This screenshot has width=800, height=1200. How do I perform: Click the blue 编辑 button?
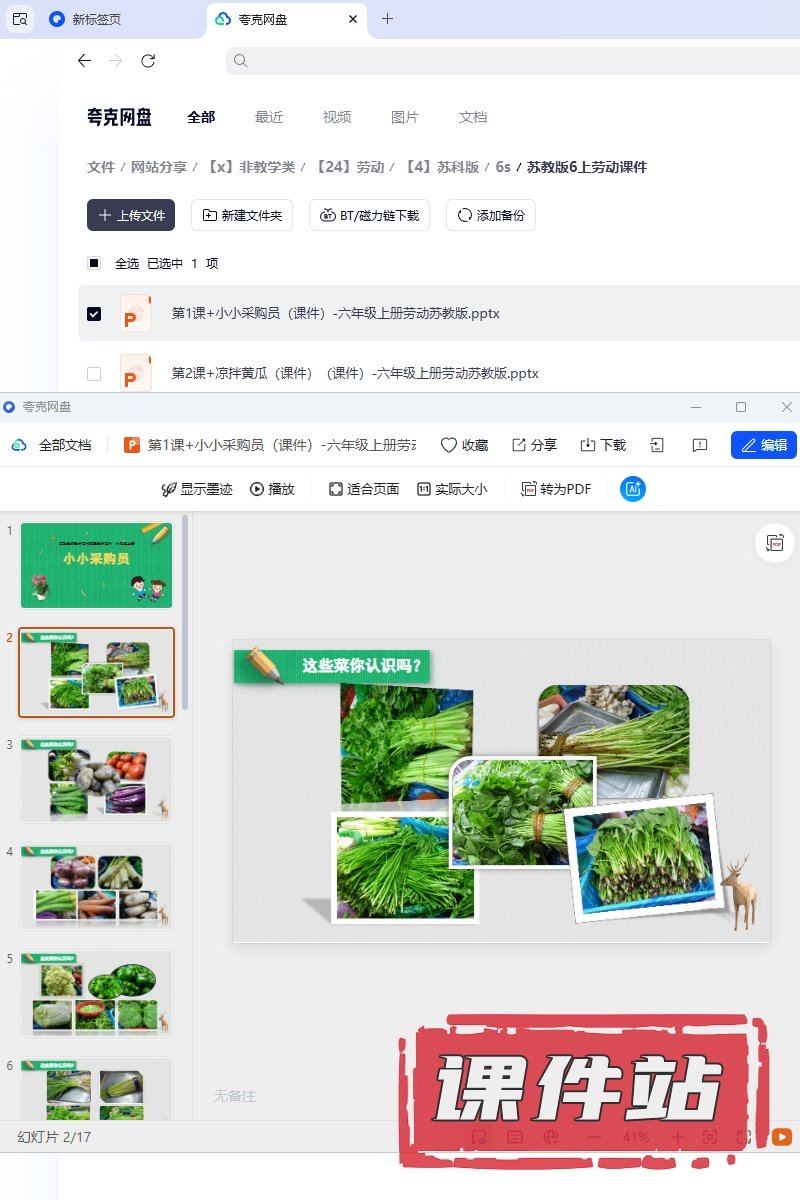763,445
